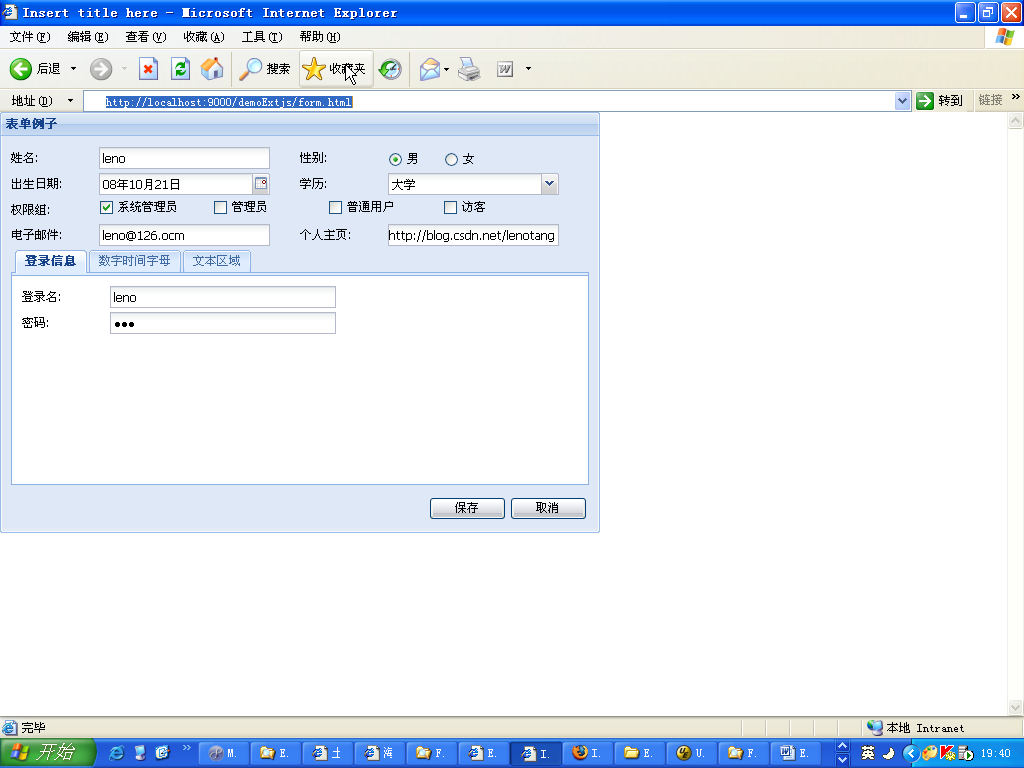Click the 取消 cancel button
Image resolution: width=1024 pixels, height=768 pixels.
pyautogui.click(x=548, y=508)
